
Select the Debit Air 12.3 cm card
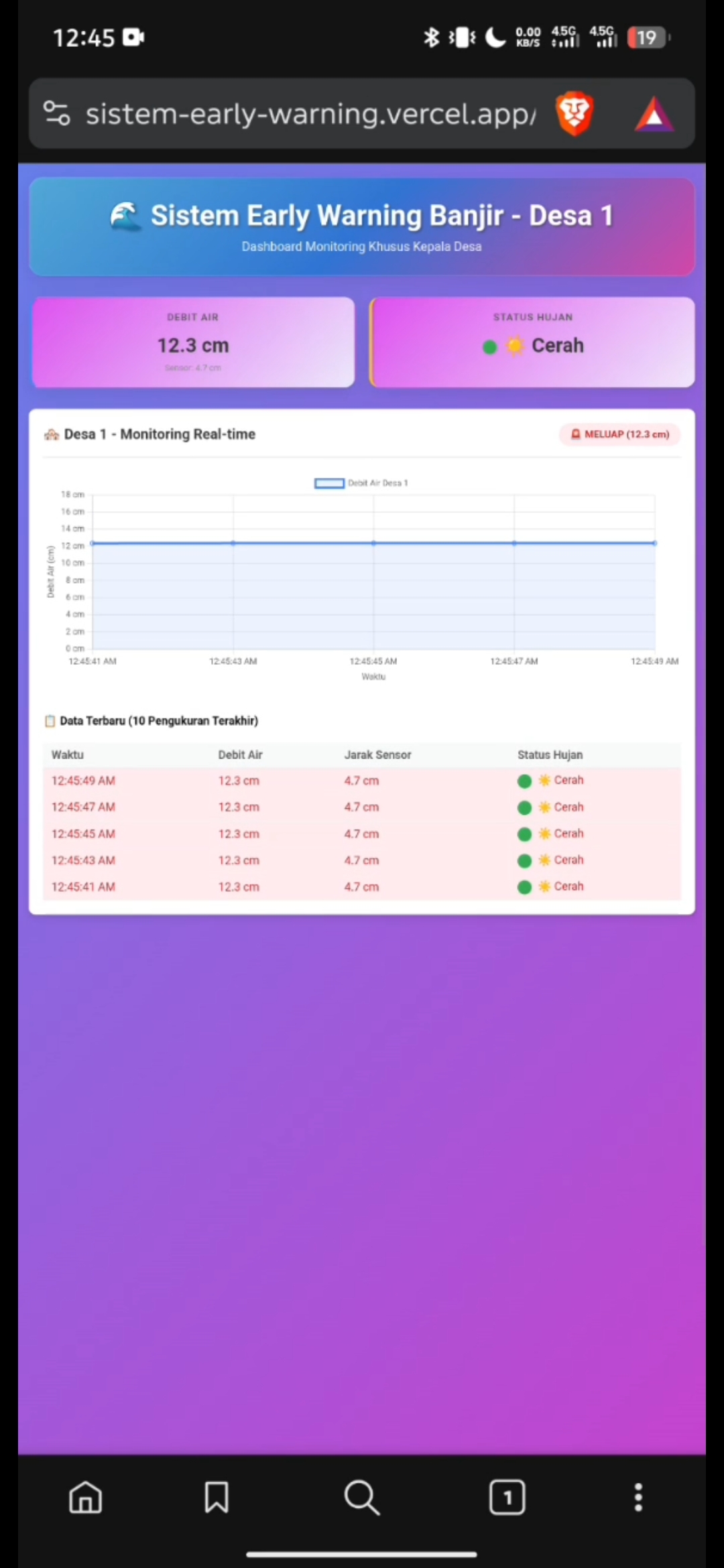[x=193, y=342]
